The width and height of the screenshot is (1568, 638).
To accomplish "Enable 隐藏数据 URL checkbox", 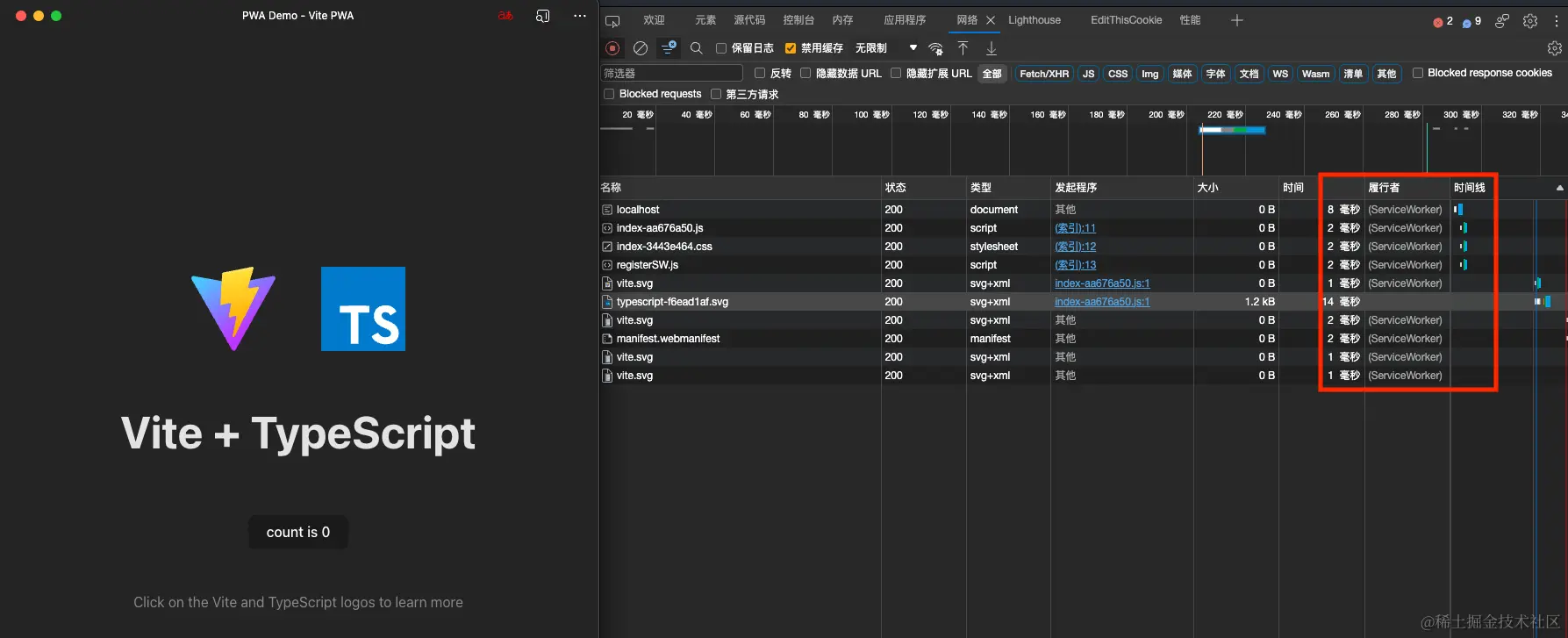I will (805, 73).
